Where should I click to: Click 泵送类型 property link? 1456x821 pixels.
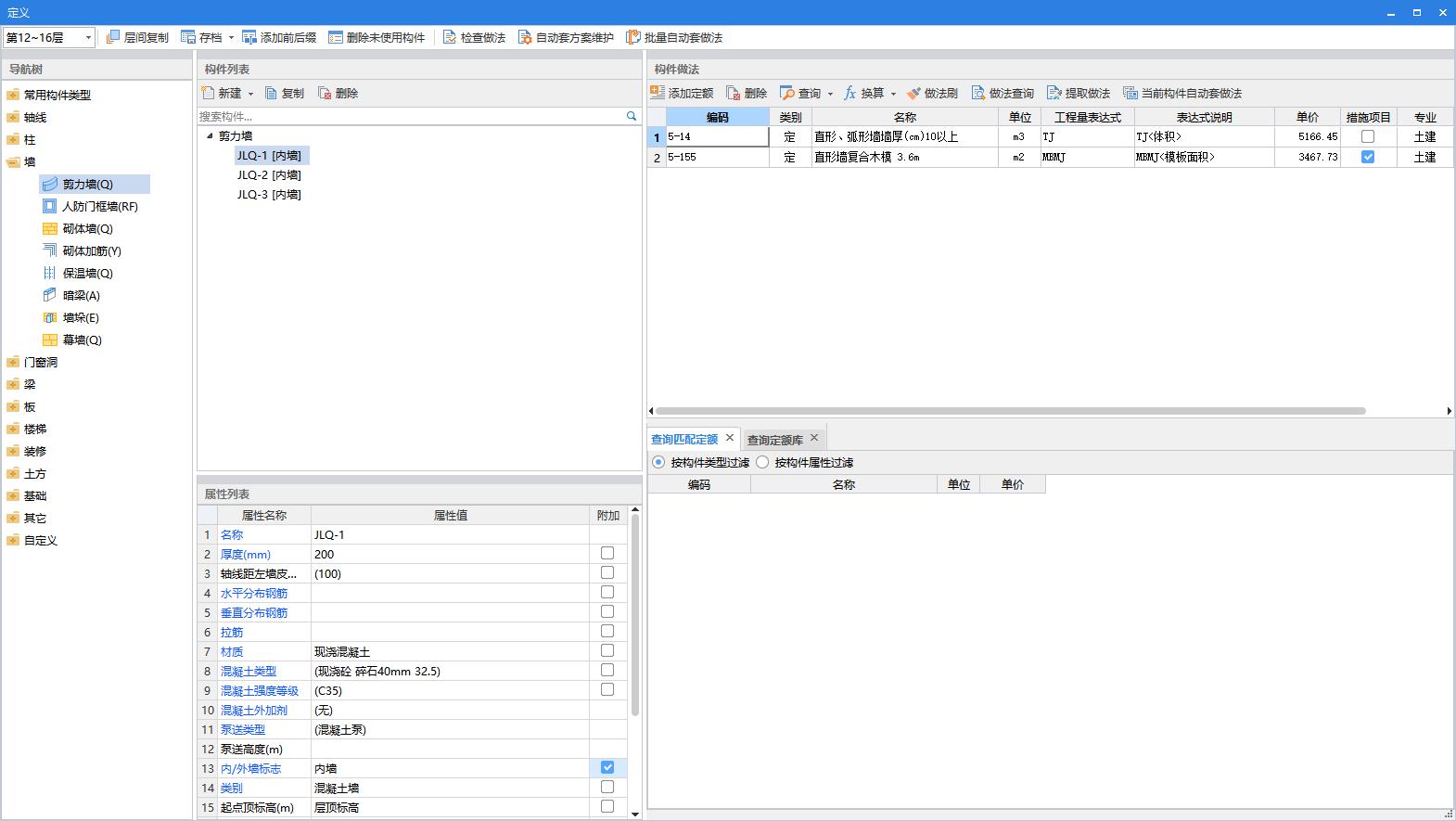[243, 729]
